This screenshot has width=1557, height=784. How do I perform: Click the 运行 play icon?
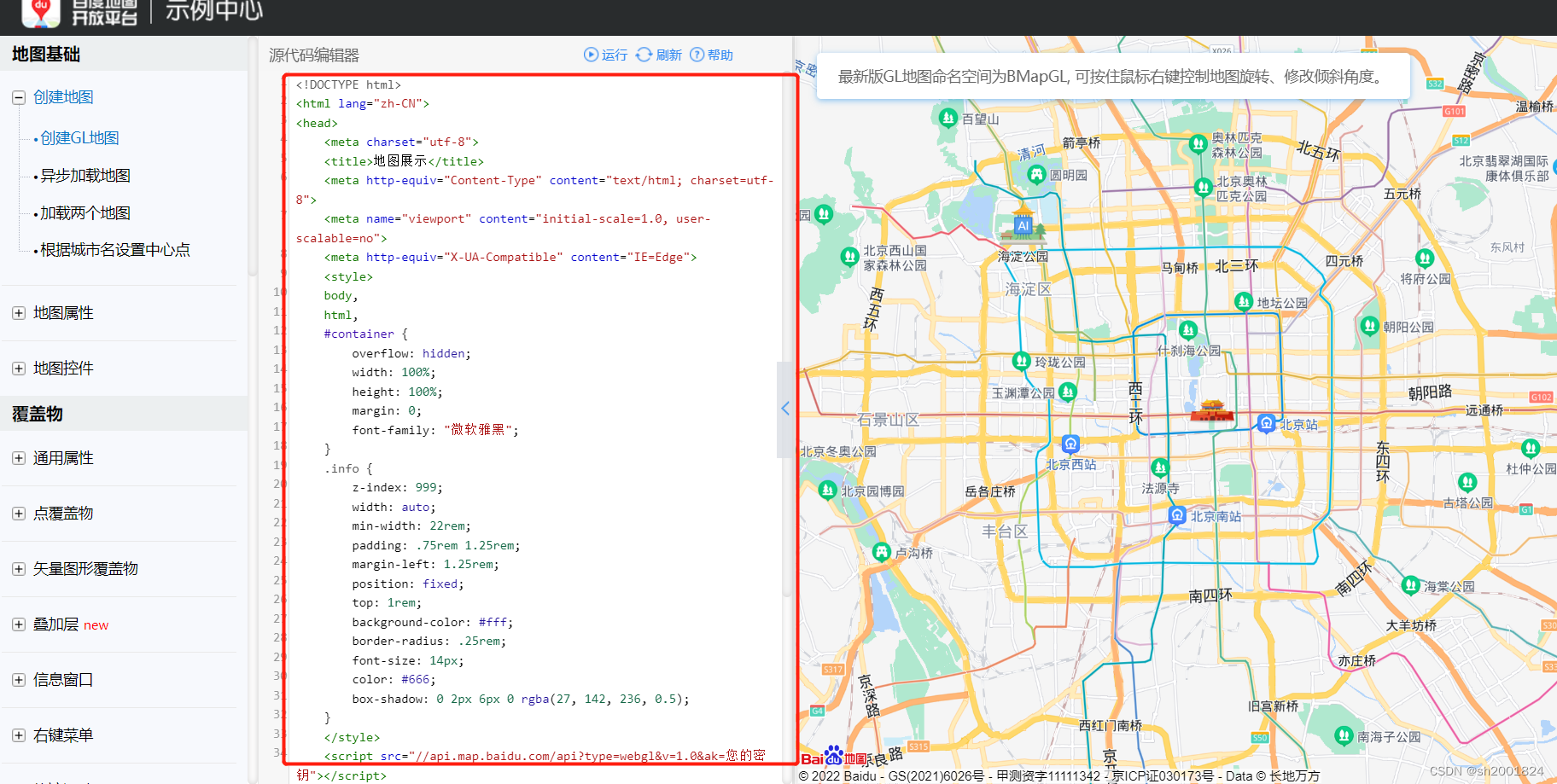(x=591, y=55)
